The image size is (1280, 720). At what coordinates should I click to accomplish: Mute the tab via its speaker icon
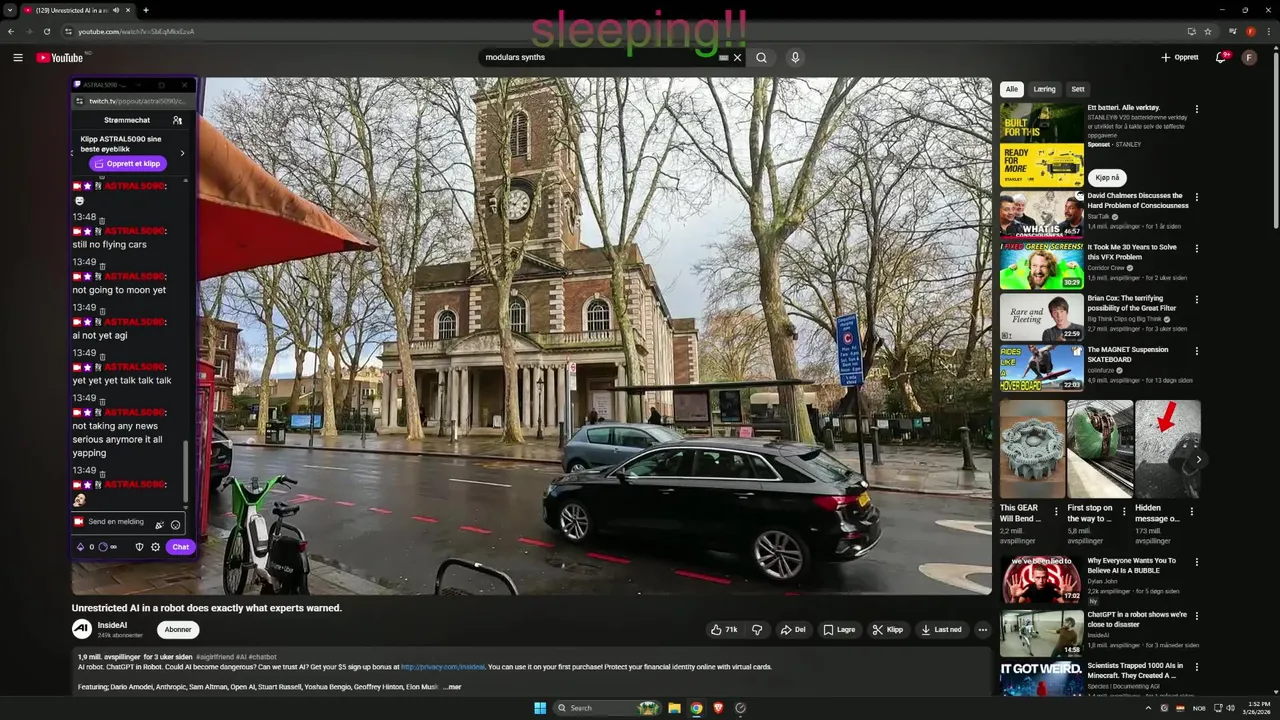click(x=116, y=10)
